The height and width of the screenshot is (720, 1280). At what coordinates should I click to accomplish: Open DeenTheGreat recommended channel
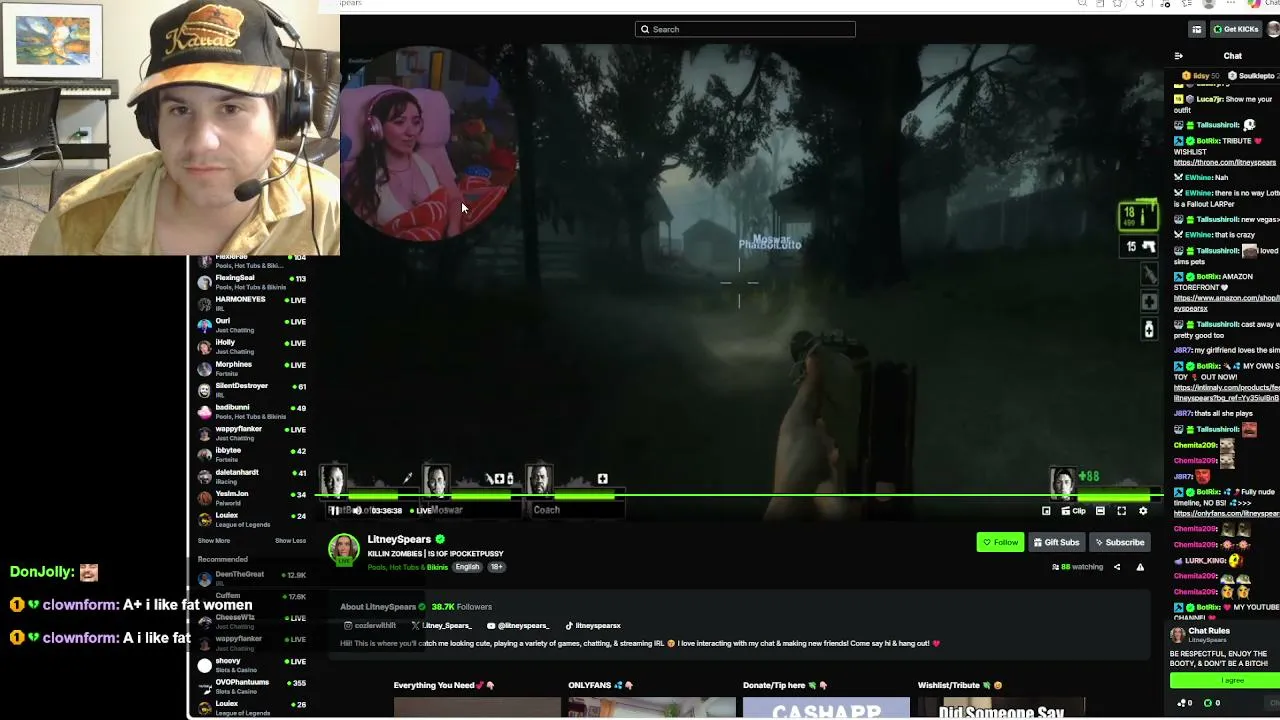252,578
